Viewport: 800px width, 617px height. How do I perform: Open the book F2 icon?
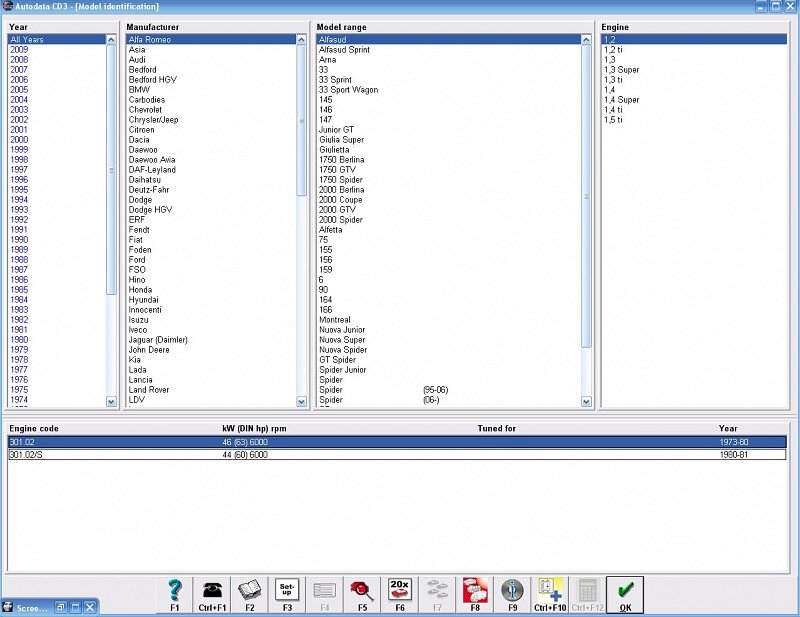point(249,595)
